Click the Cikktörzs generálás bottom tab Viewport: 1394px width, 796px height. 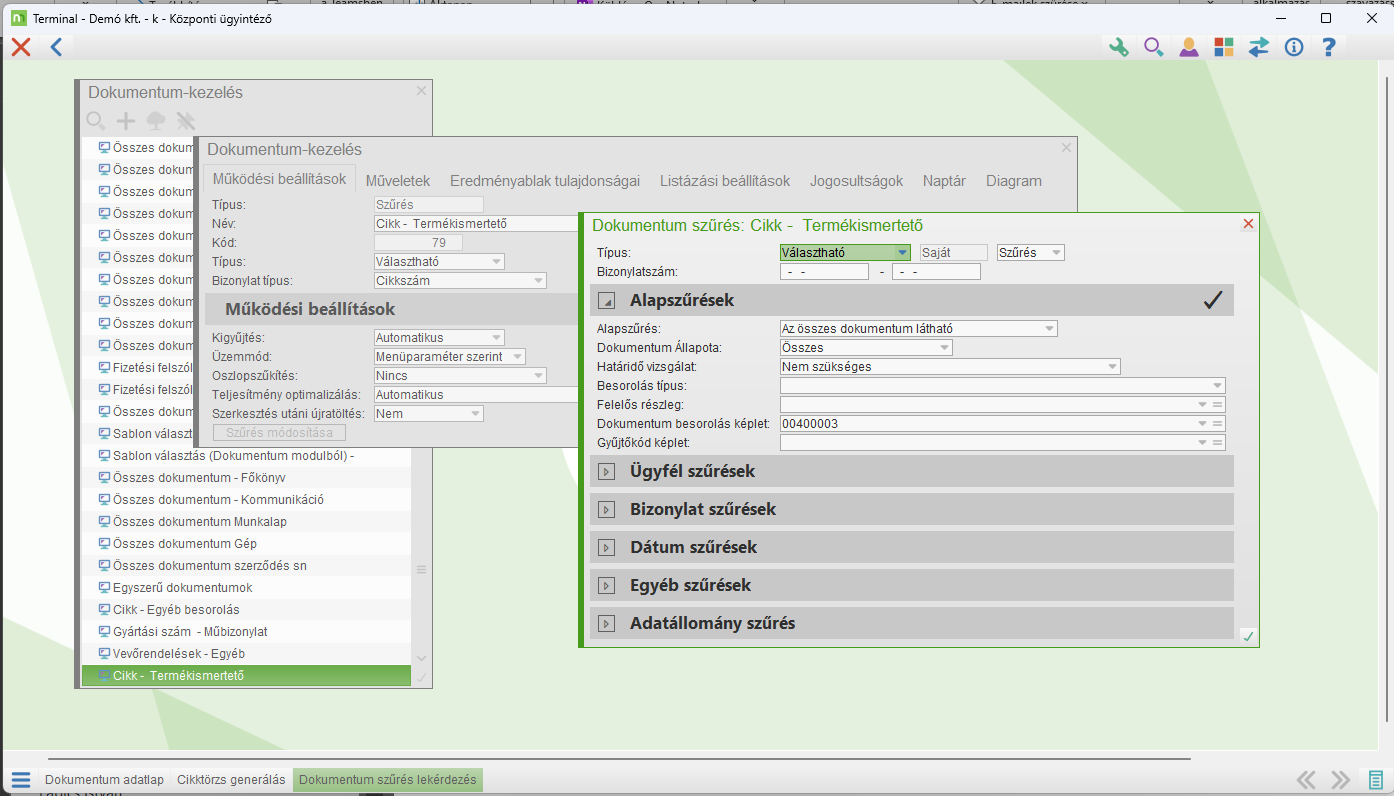231,780
